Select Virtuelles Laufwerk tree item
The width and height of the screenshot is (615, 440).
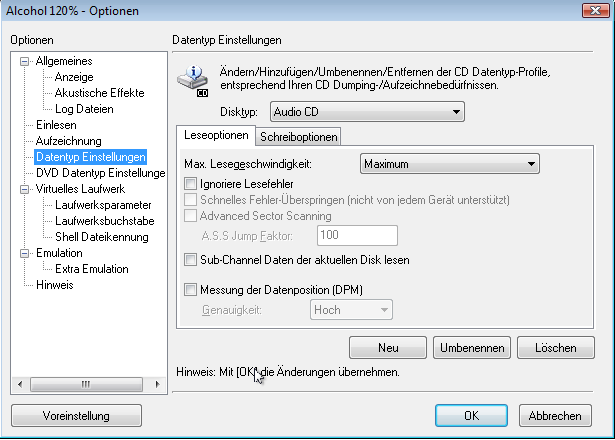pyautogui.click(x=80, y=189)
